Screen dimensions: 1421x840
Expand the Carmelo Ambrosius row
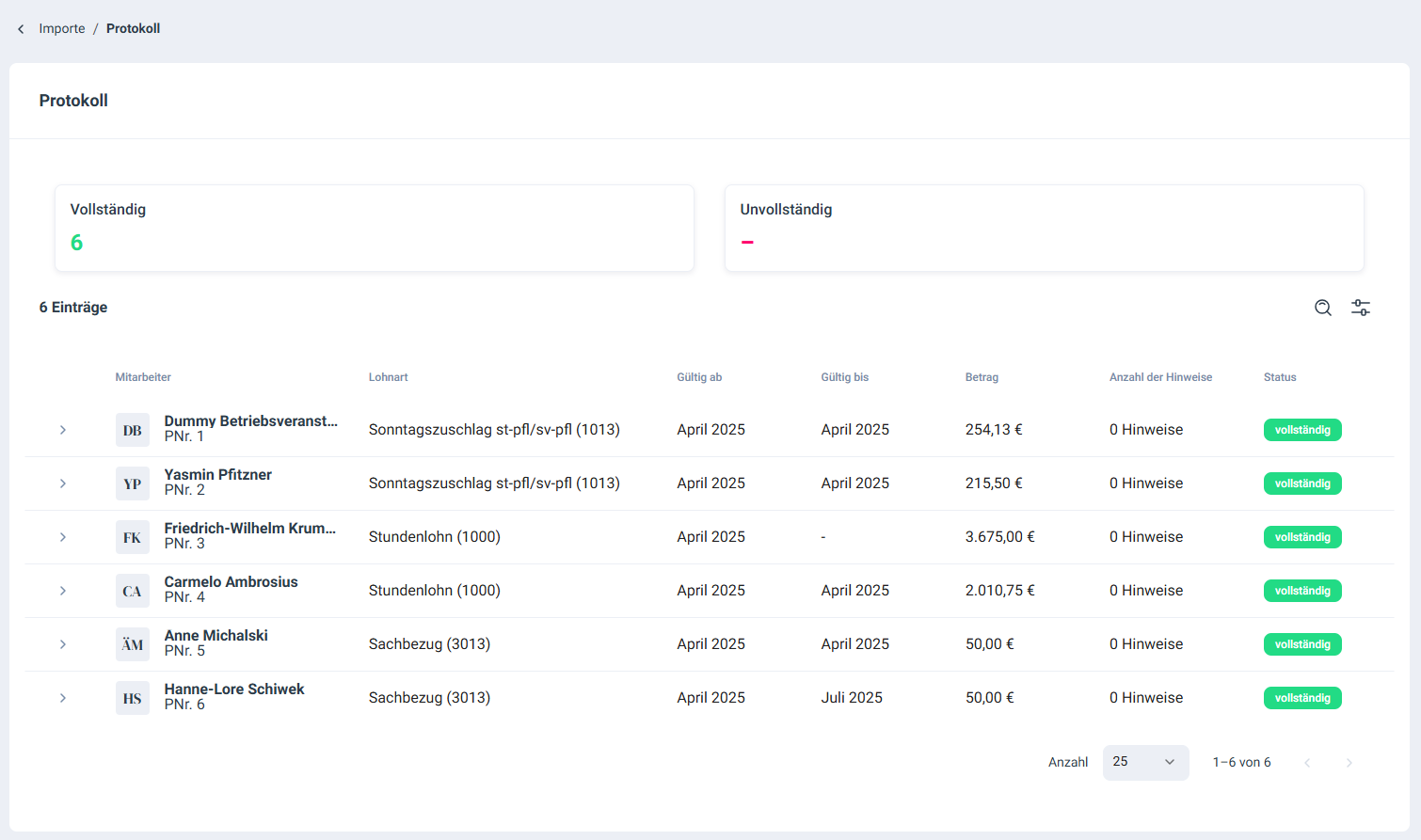(63, 591)
